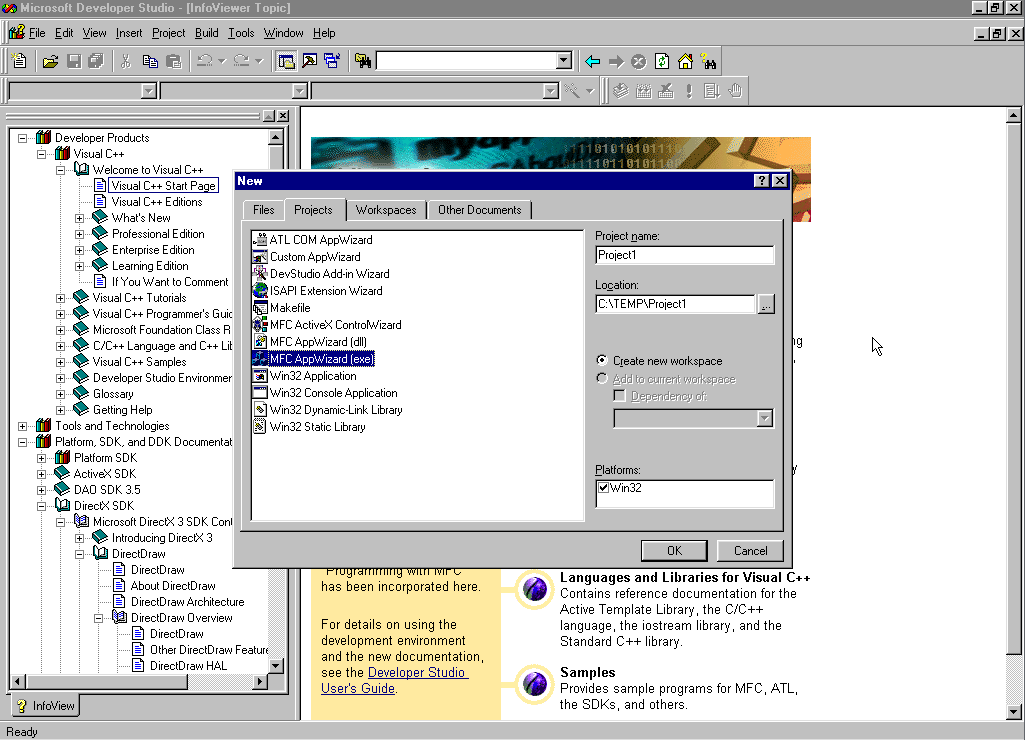Open the Dependency of dropdown list
The height and width of the screenshot is (740, 1025).
(764, 418)
